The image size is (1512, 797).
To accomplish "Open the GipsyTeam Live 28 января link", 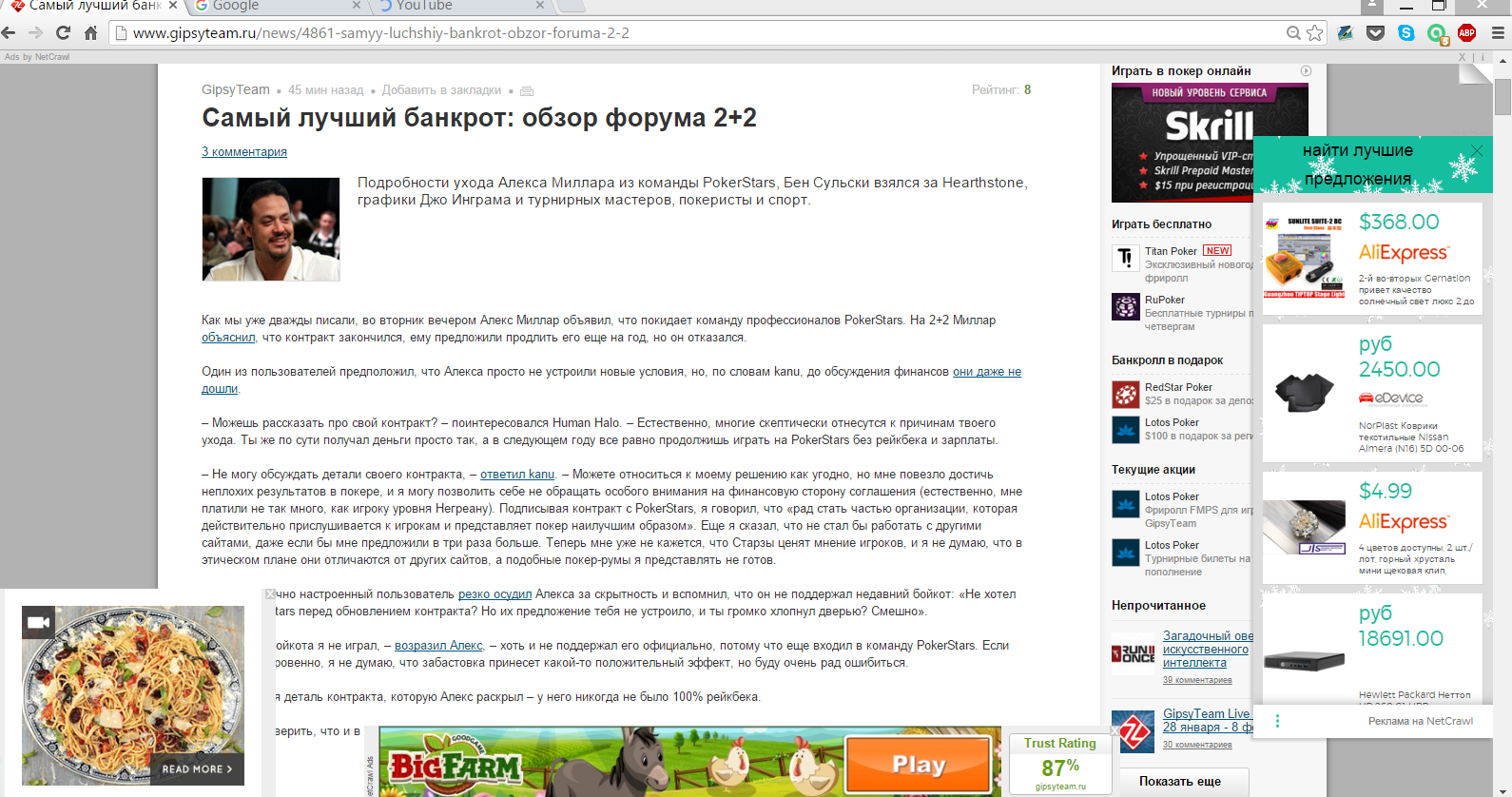I will click(1208, 720).
